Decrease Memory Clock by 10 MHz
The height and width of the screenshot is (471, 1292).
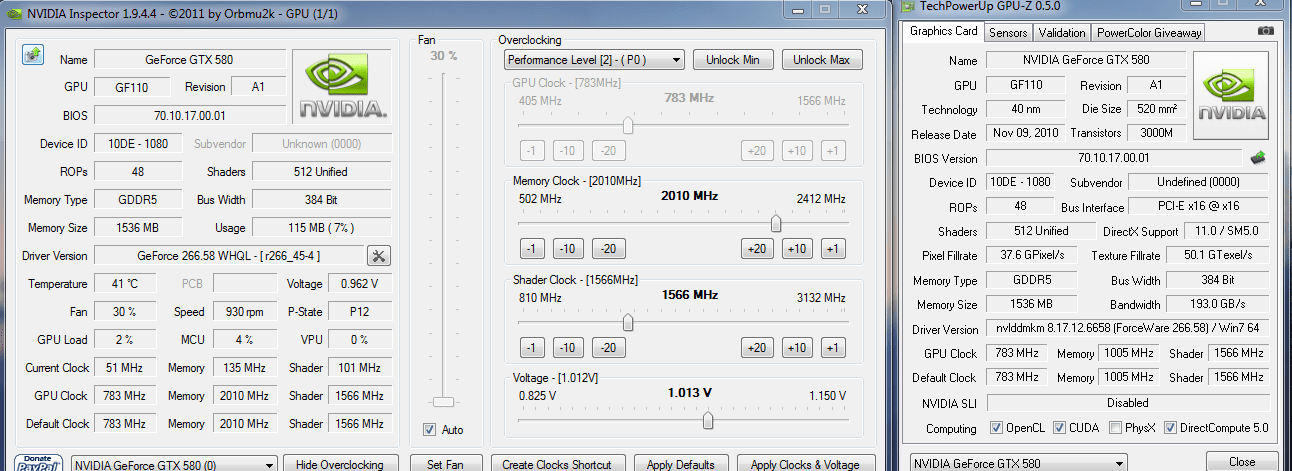568,248
